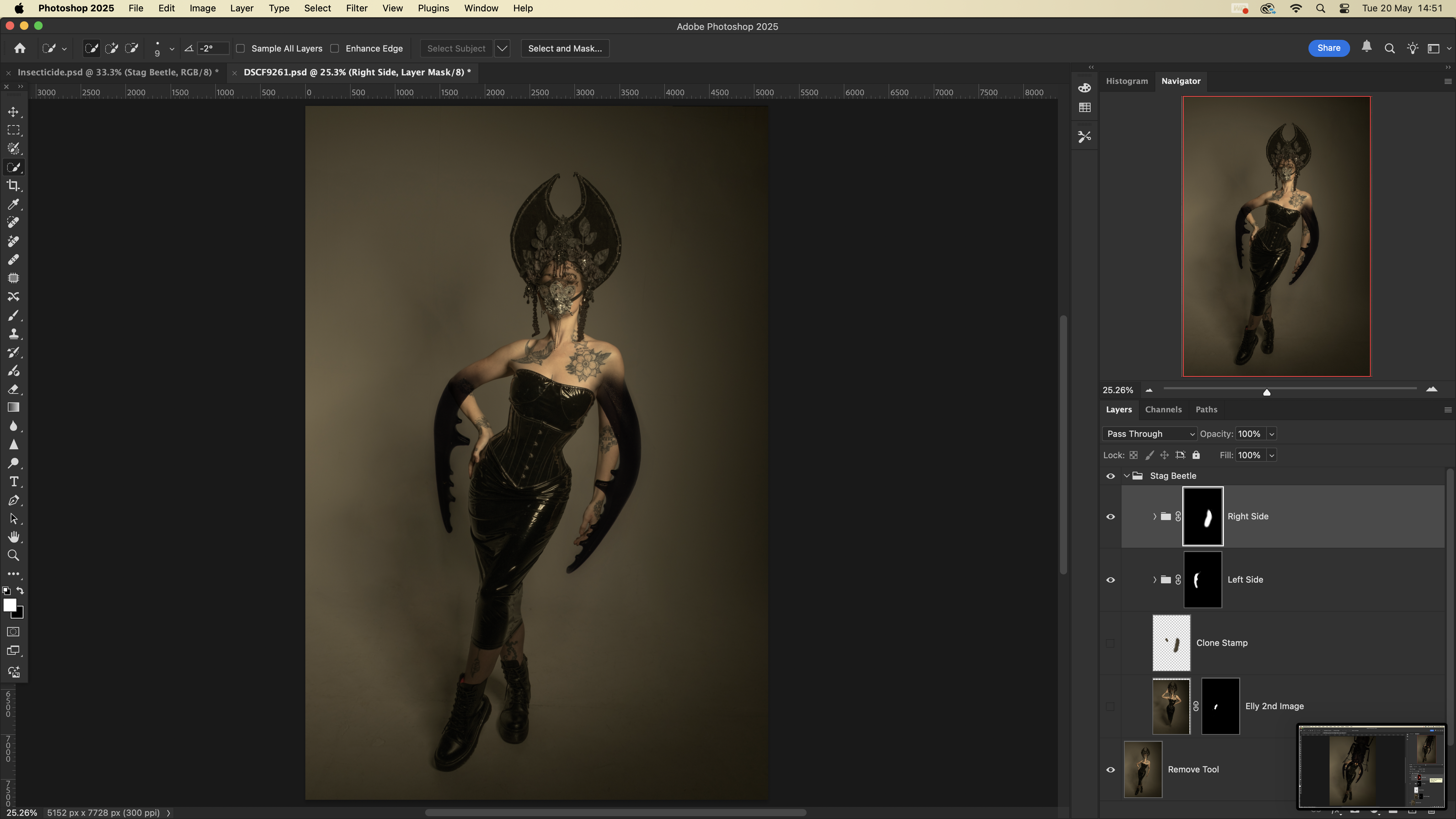Select the Eraser tool
Image resolution: width=1456 pixels, height=819 pixels.
tap(14, 389)
